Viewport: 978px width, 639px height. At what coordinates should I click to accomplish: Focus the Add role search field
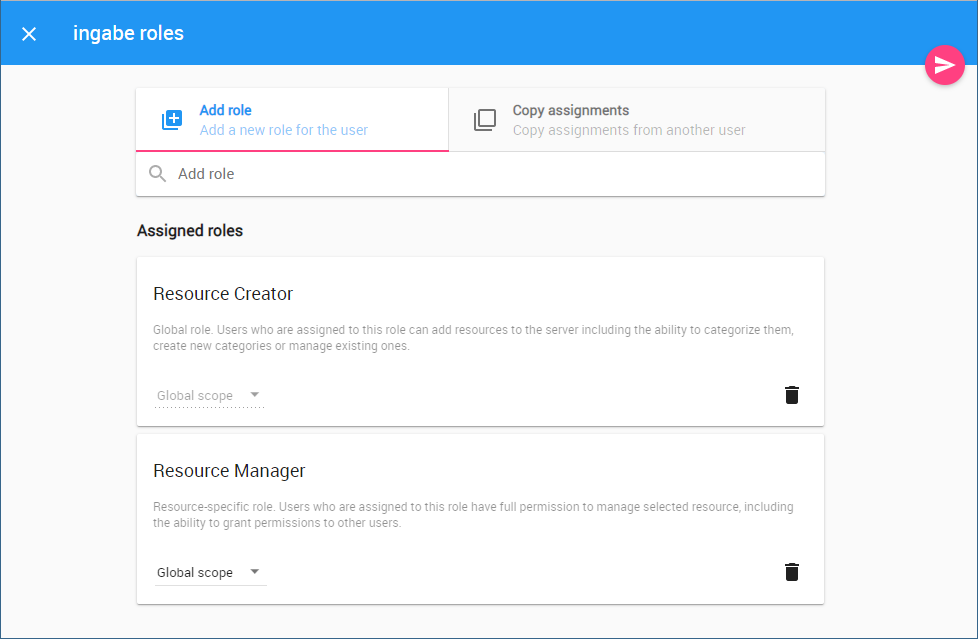pos(490,174)
